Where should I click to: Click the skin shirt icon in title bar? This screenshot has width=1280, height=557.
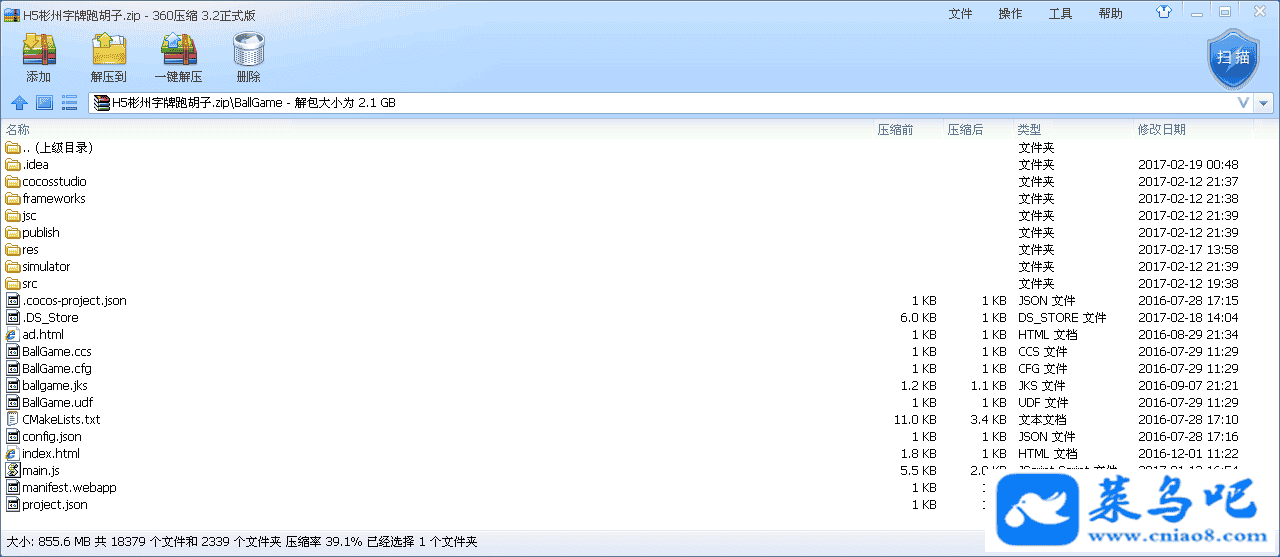click(x=1164, y=13)
